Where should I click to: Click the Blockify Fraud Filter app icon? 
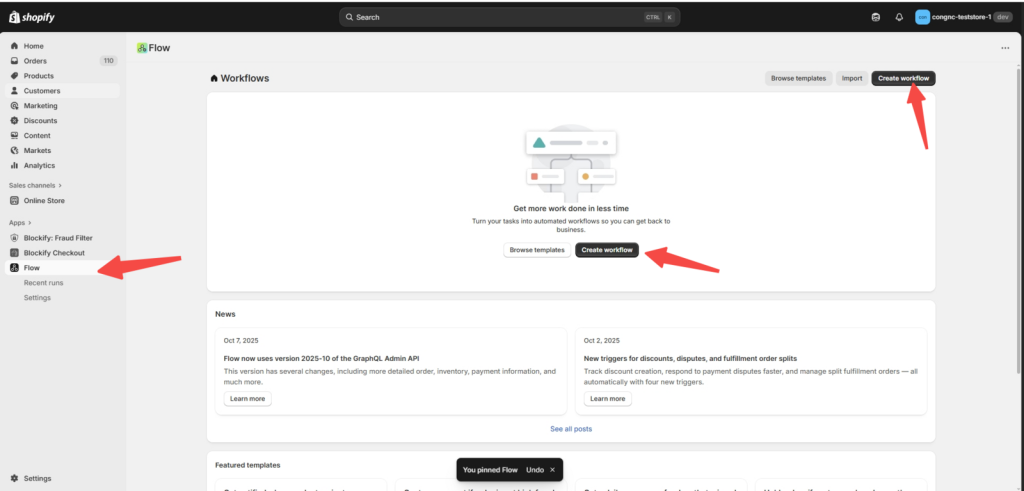tap(14, 238)
